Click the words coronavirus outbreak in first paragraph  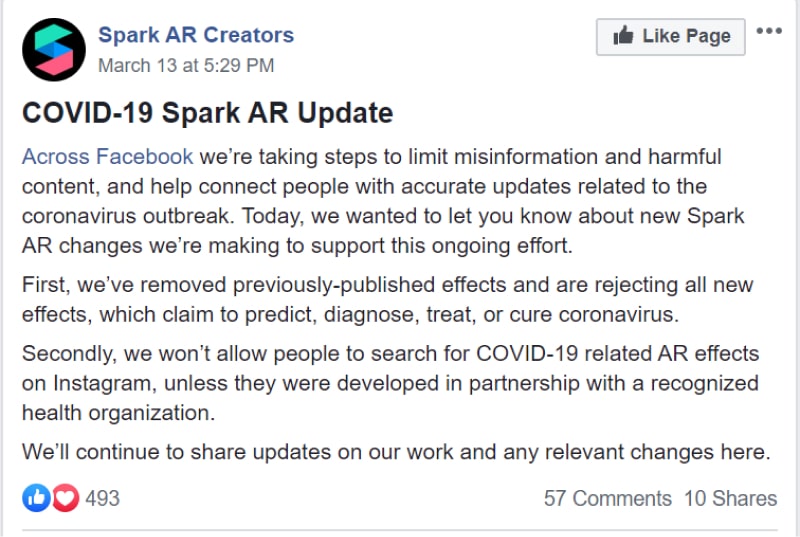[128, 216]
